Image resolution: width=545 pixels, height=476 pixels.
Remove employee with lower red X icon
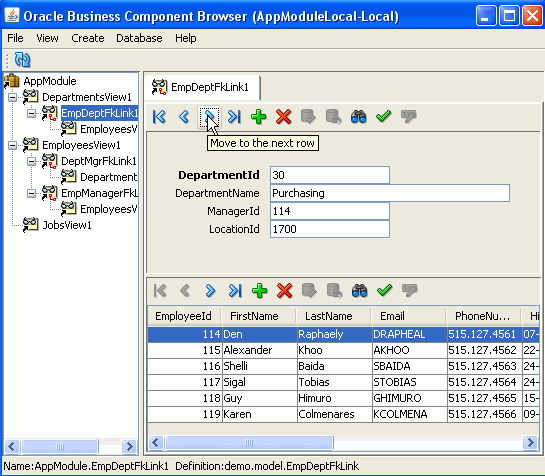[285, 291]
